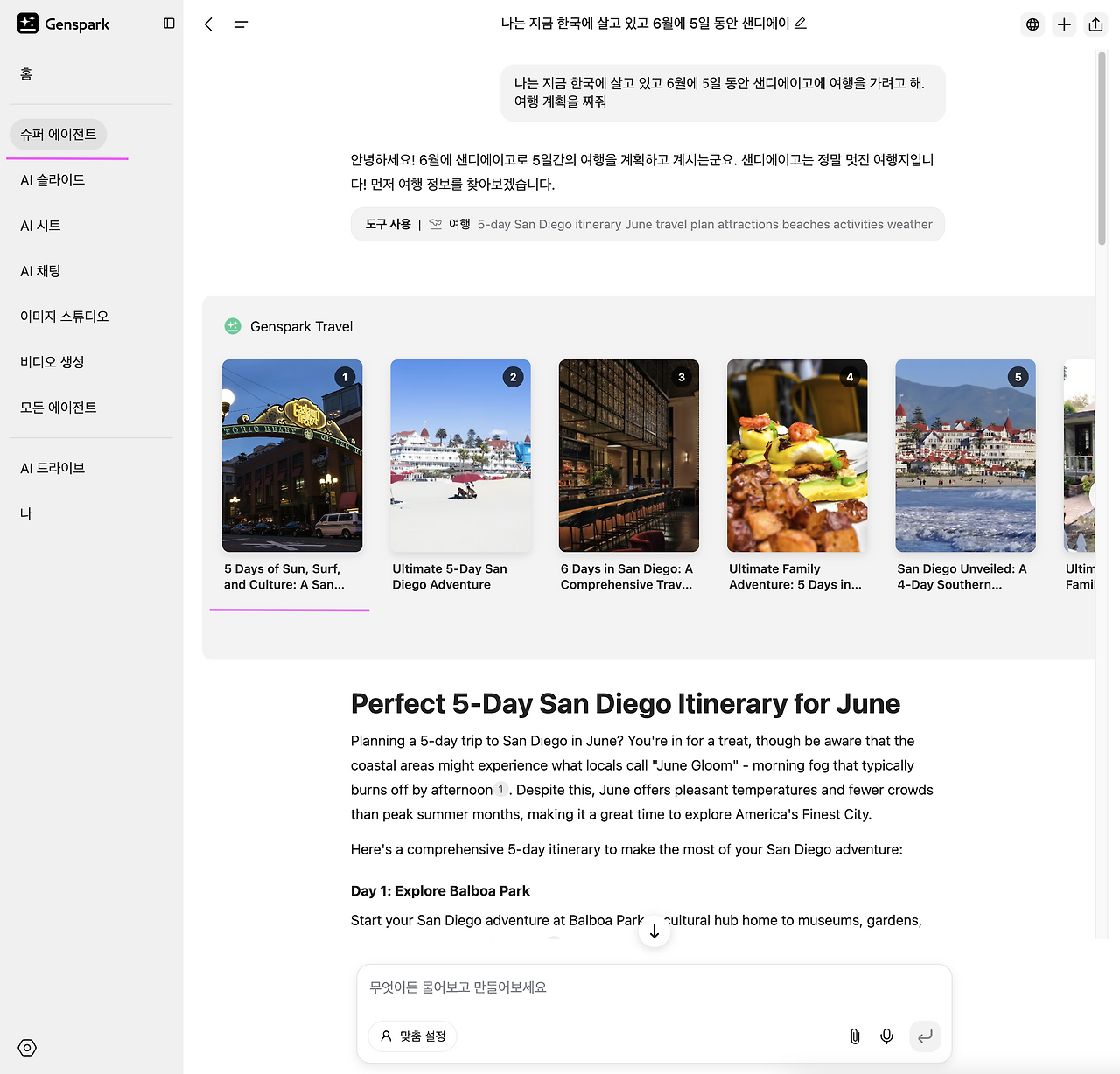Screen dimensions: 1120x1074
Task: Open AI 시트 from sidebar
Action: click(x=40, y=226)
